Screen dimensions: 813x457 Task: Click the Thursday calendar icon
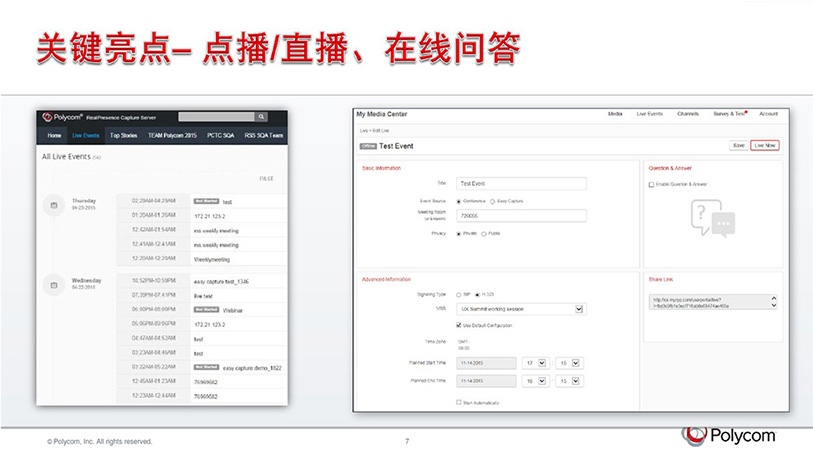click(54, 205)
